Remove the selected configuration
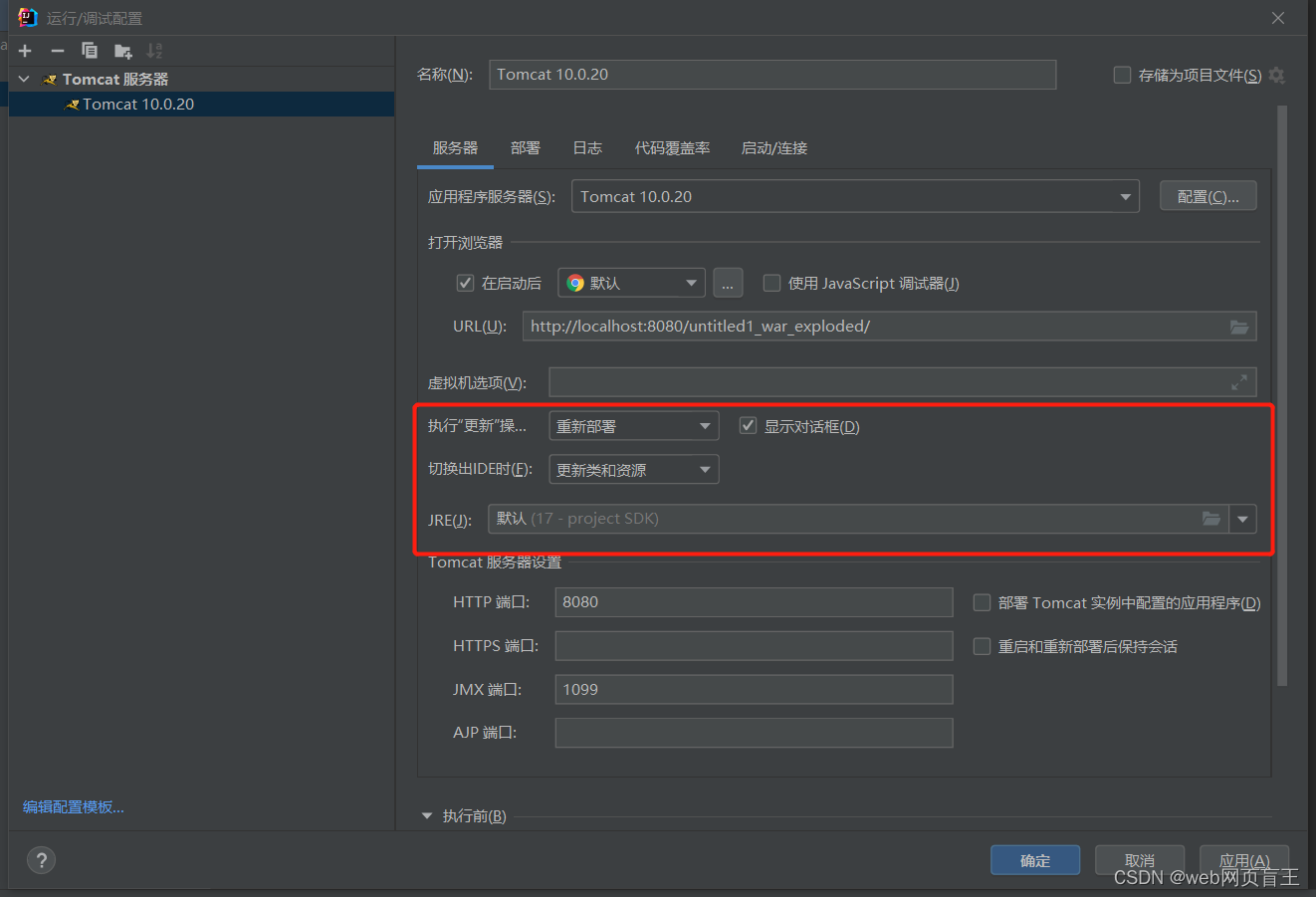Image resolution: width=1316 pixels, height=897 pixels. click(58, 51)
